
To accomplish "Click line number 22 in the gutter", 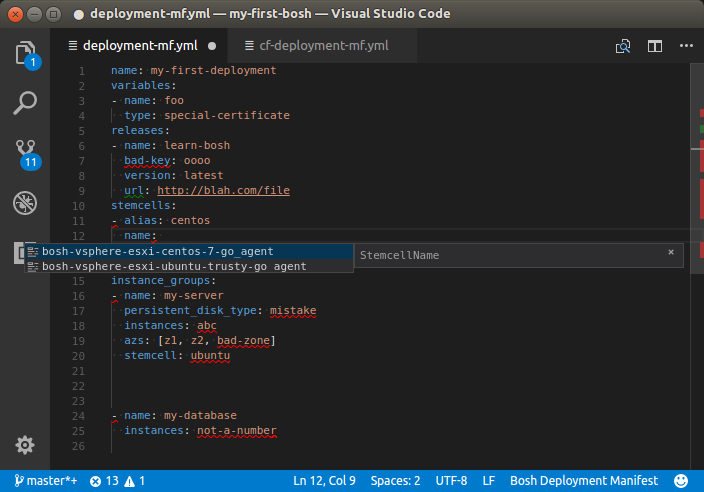I will 78,386.
